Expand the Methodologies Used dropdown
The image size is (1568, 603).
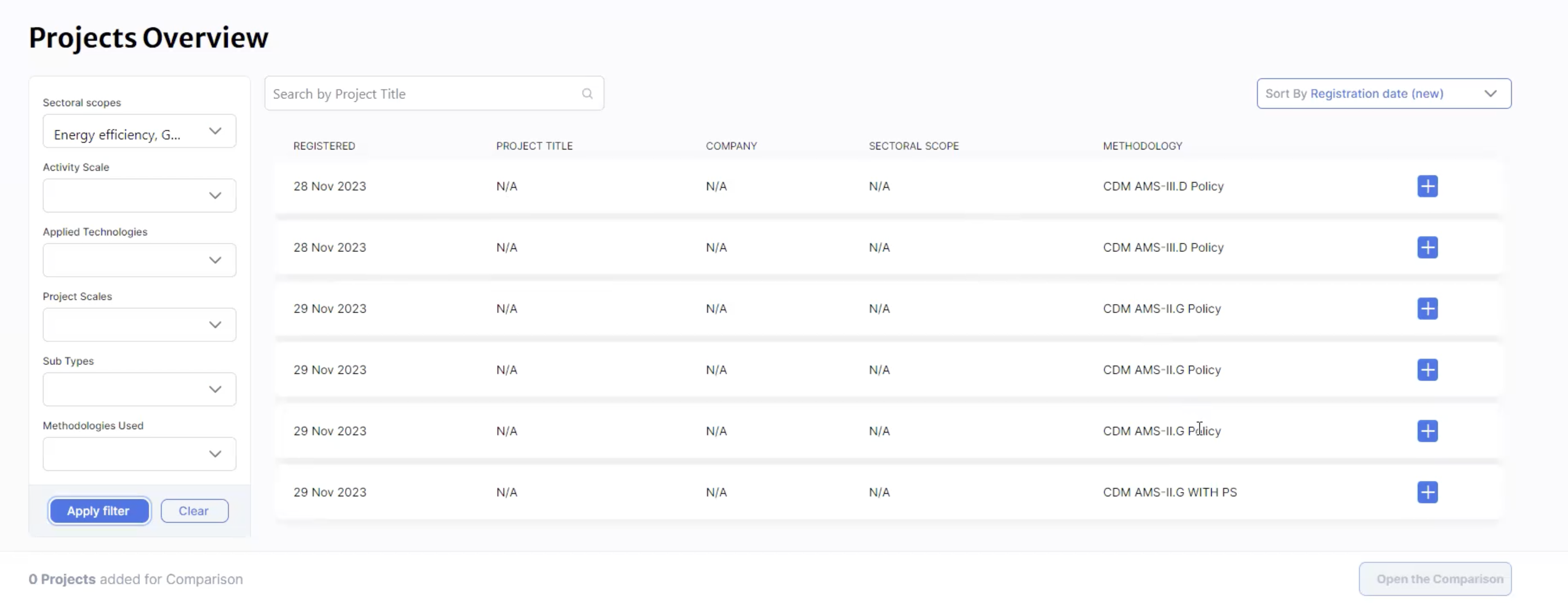coord(139,455)
